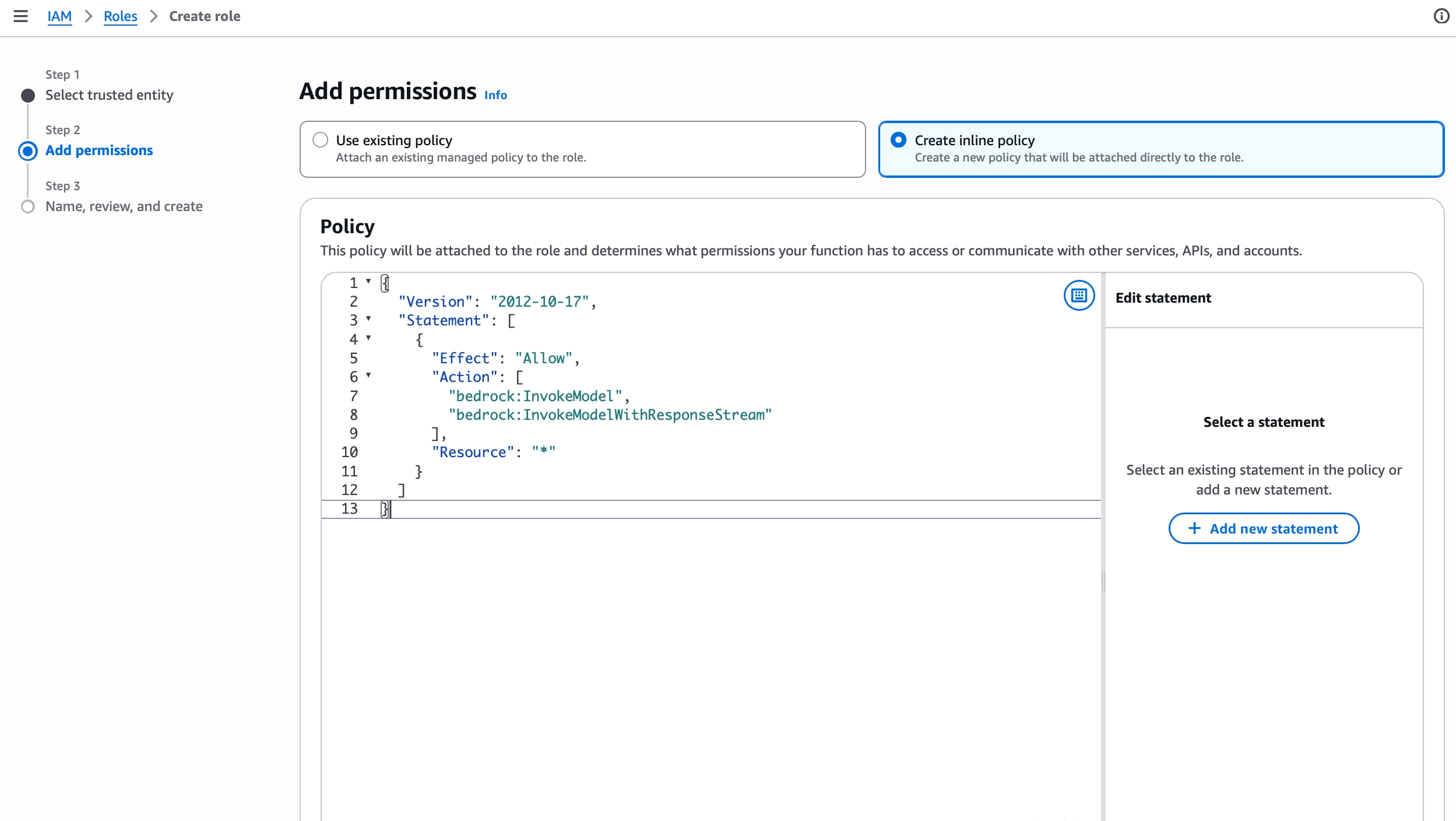Image resolution: width=1456 pixels, height=821 pixels.
Task: Click line number 12 in the gutter
Action: point(349,490)
